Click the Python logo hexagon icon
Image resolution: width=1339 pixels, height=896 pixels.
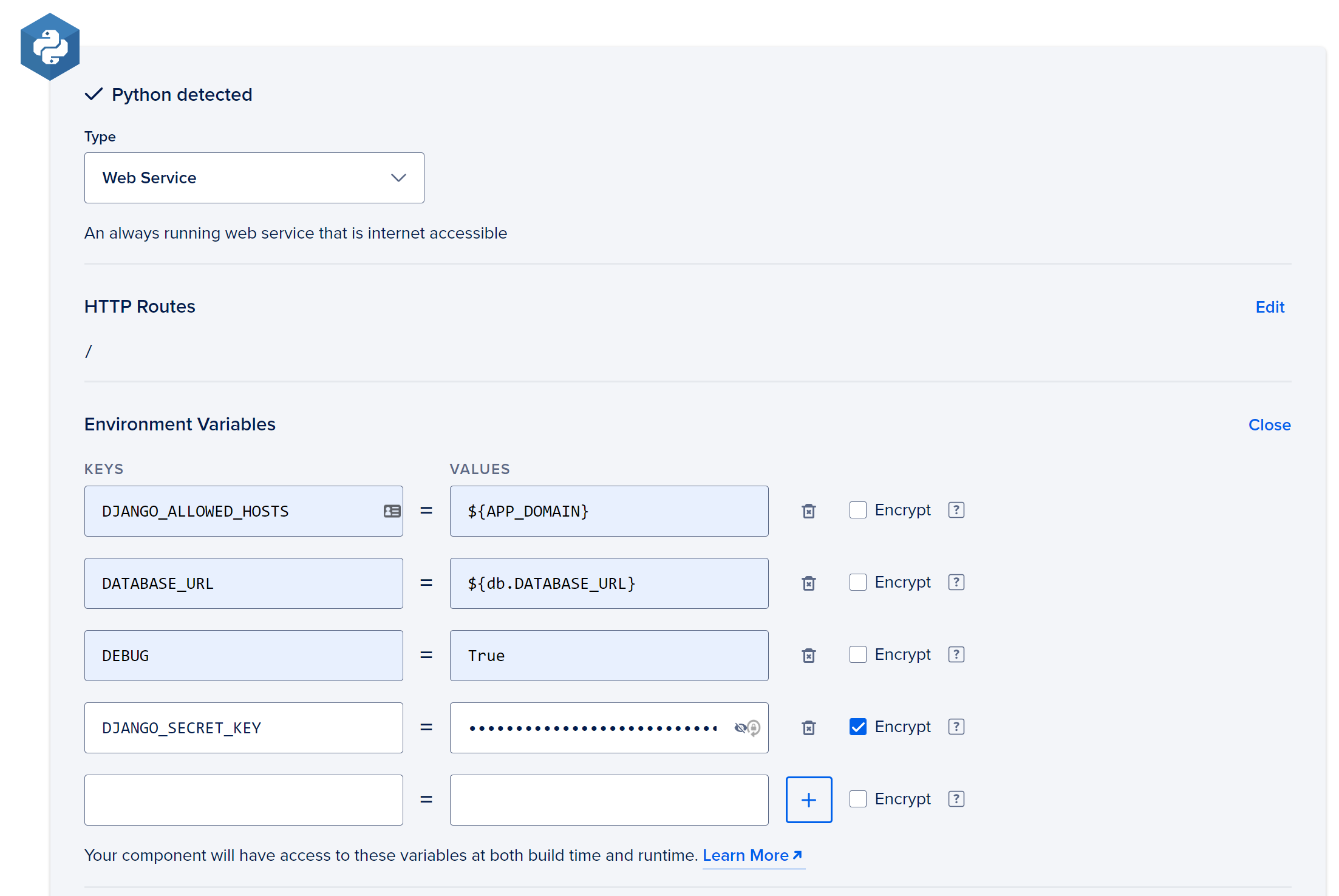(x=50, y=46)
